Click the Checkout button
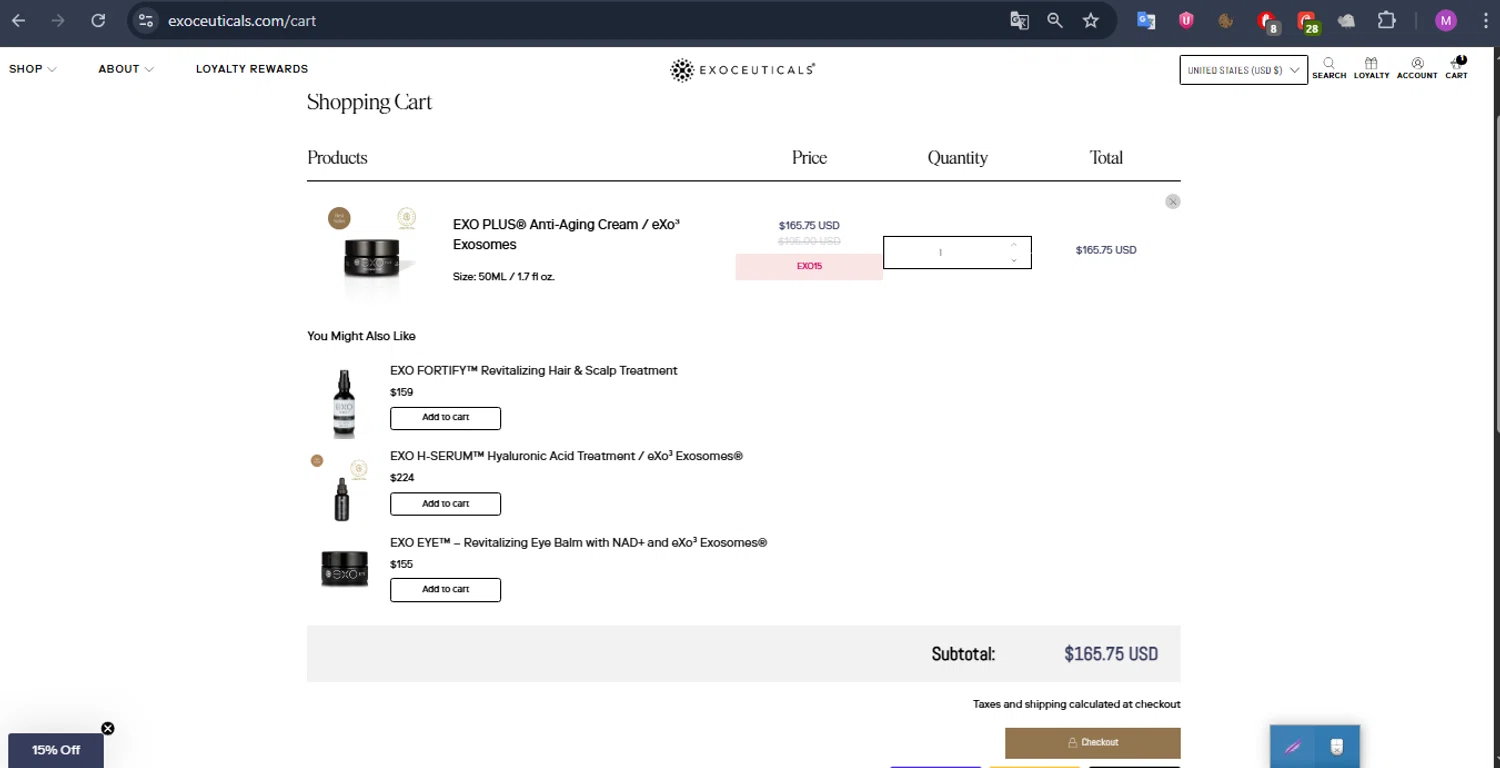 click(x=1092, y=743)
